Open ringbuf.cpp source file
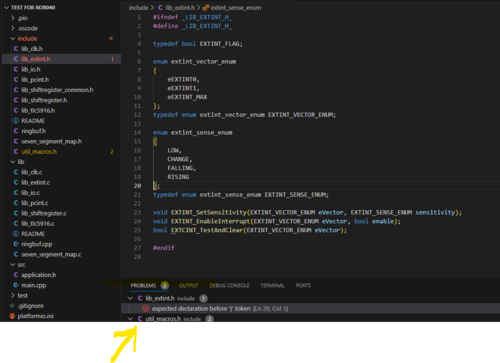Viewport: 500px width, 363px height. 37,244
